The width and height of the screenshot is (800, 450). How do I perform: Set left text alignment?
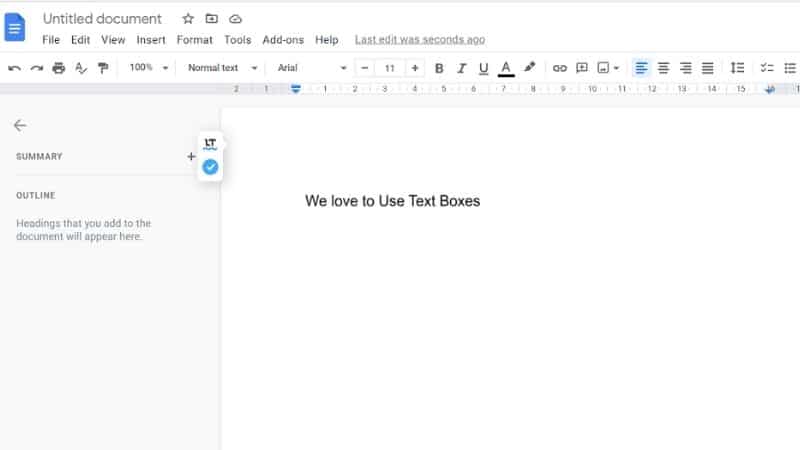[641, 68]
